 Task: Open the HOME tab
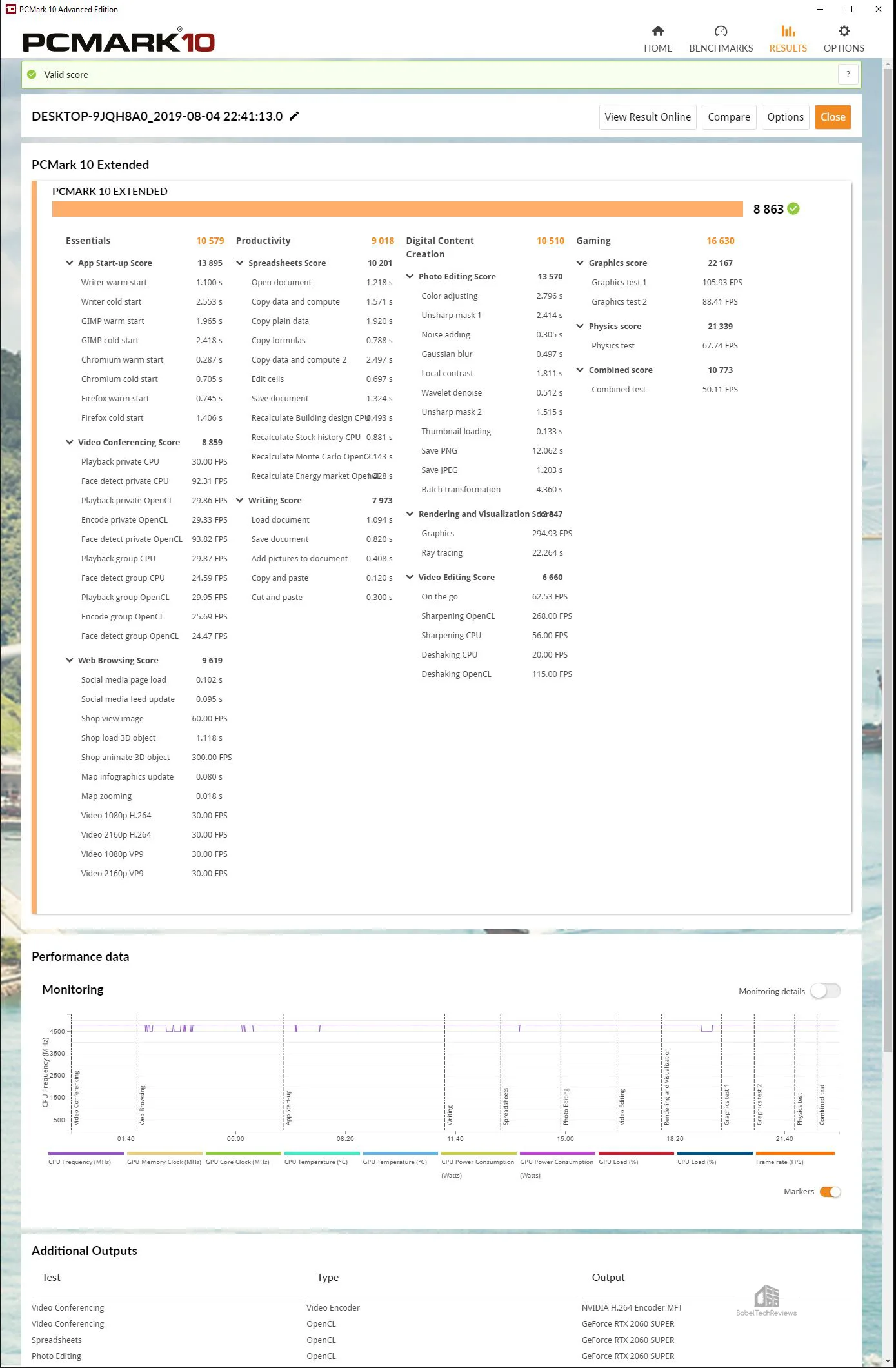[658, 39]
